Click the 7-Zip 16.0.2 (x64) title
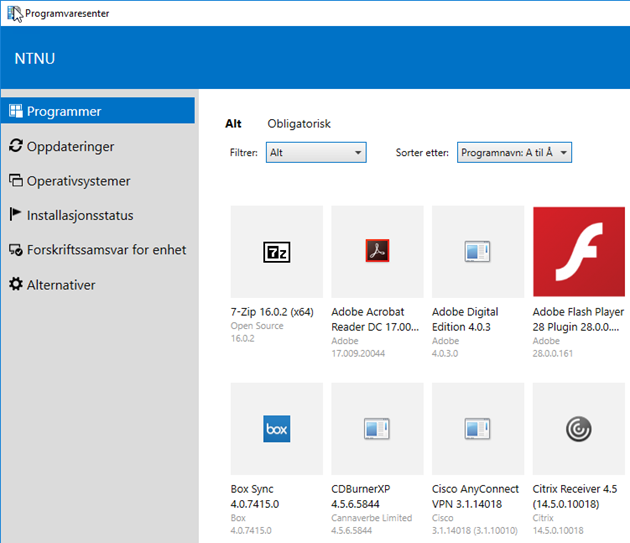The image size is (630, 543). [x=272, y=312]
